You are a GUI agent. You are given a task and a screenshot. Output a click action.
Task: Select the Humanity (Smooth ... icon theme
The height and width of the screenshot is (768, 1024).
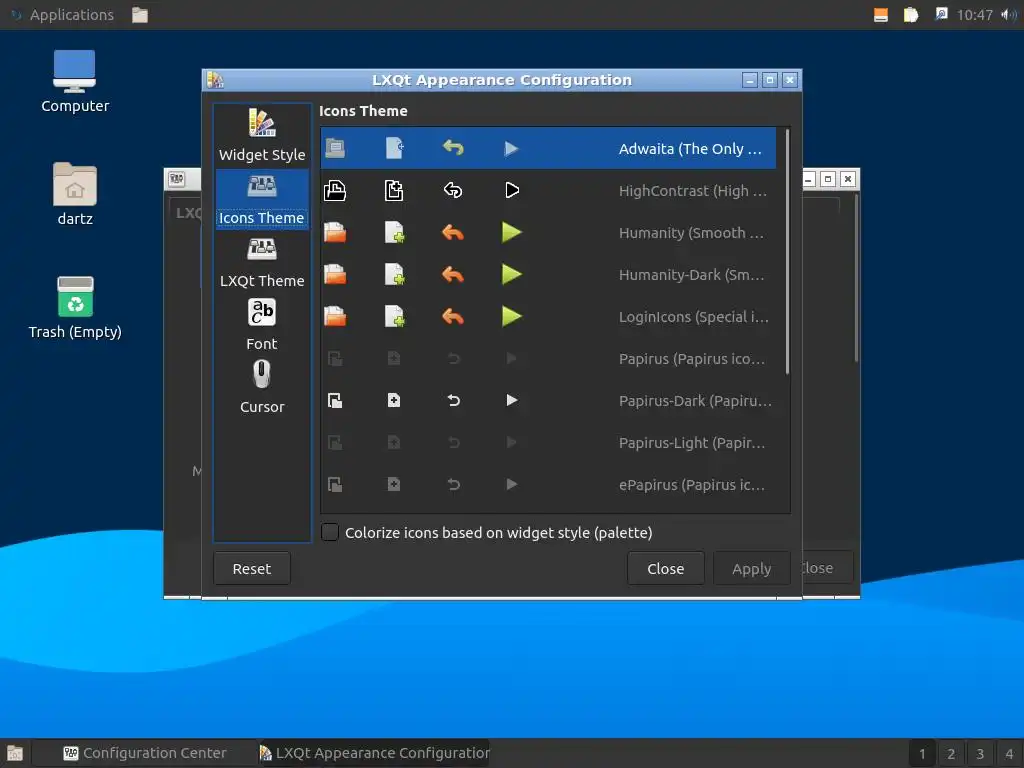(x=549, y=232)
